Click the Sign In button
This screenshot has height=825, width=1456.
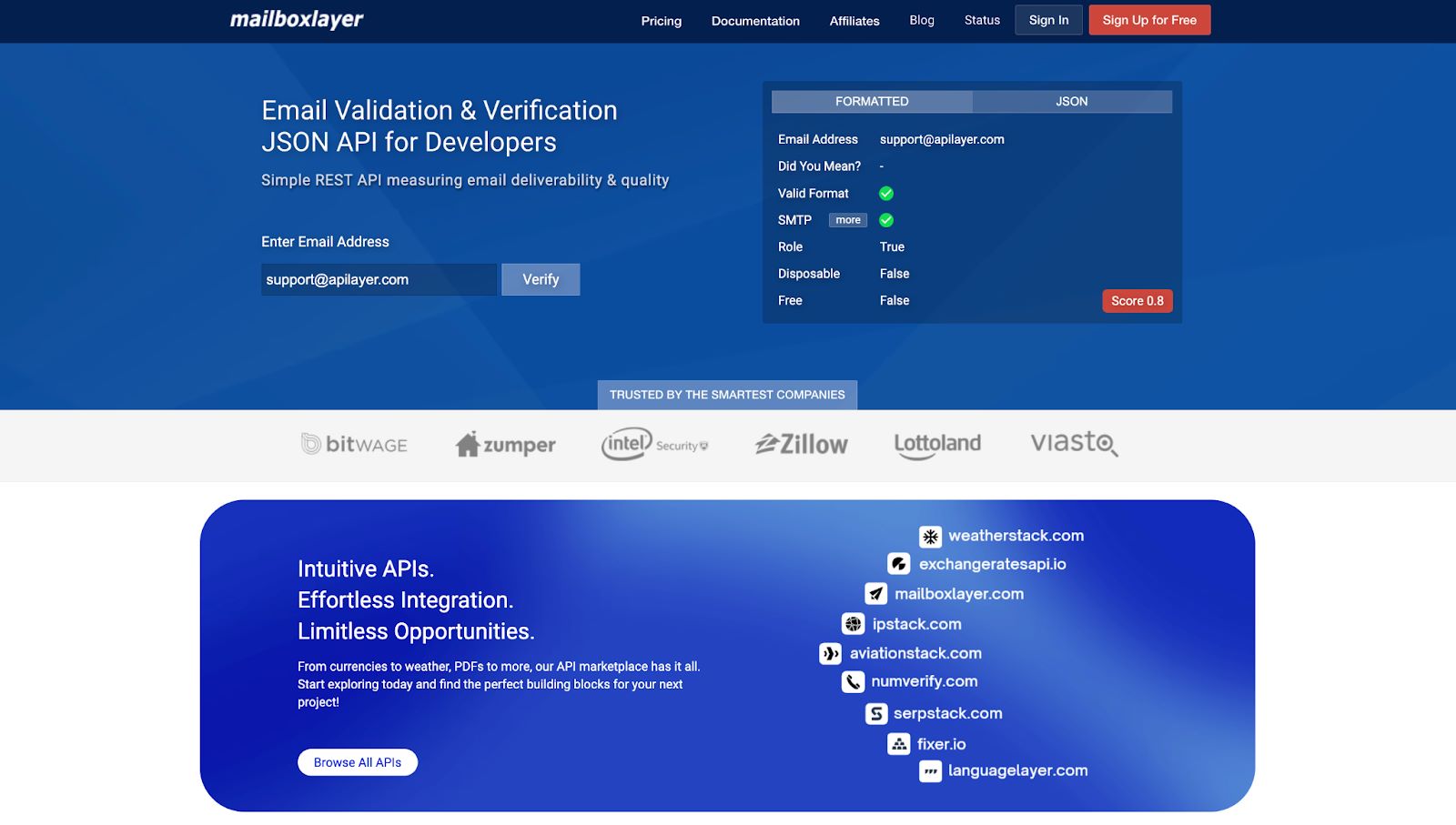(1049, 20)
